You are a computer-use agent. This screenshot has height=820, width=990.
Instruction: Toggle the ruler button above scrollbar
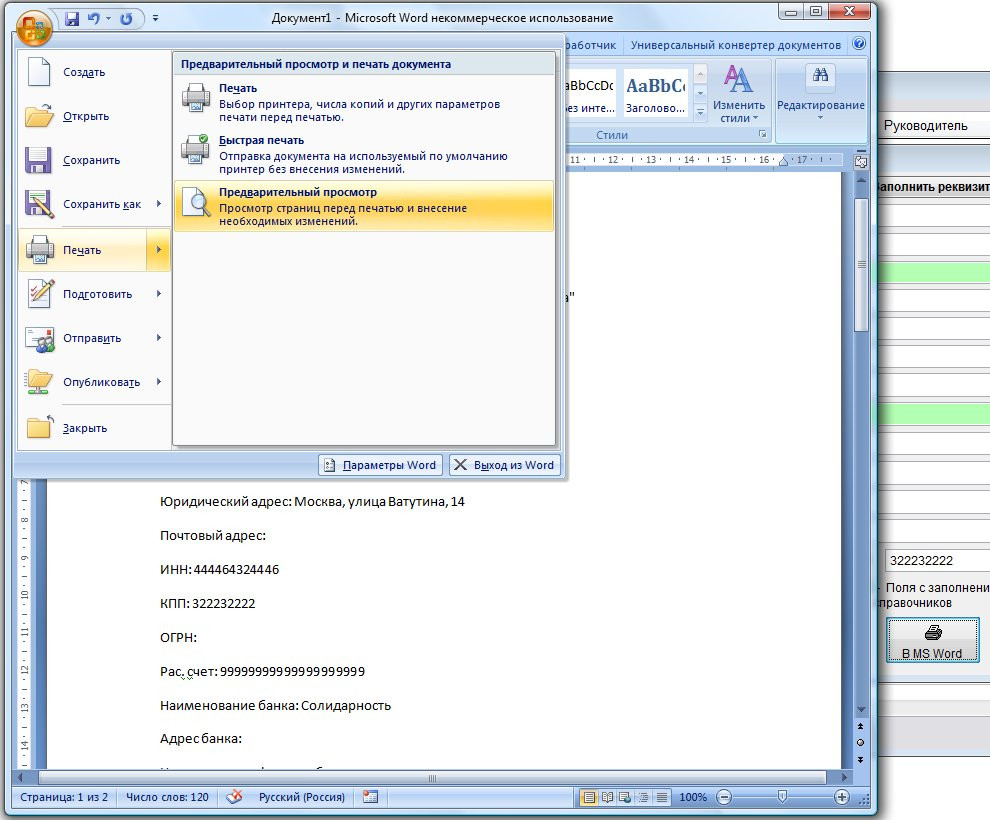[861, 162]
